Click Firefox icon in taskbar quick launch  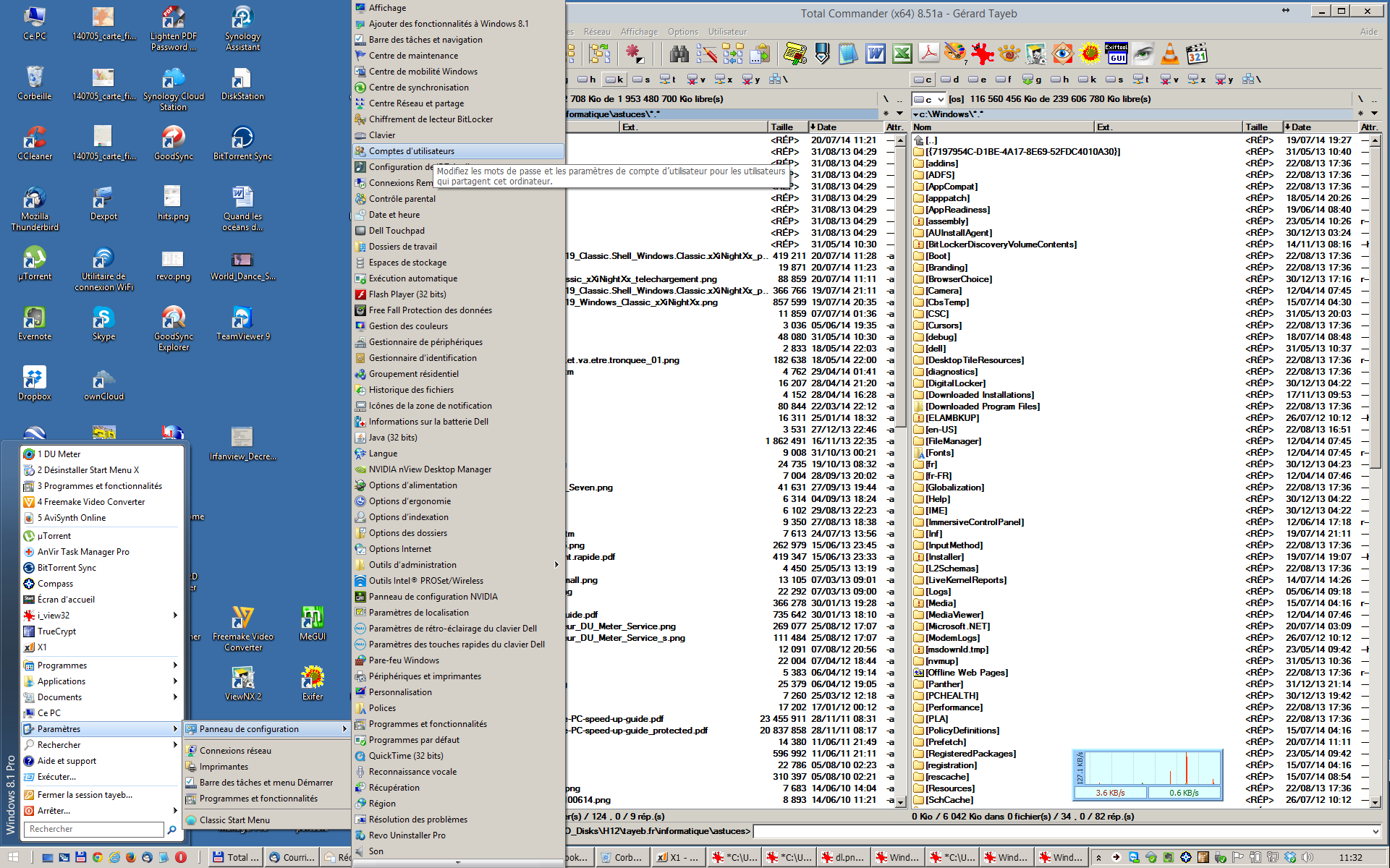click(x=131, y=857)
